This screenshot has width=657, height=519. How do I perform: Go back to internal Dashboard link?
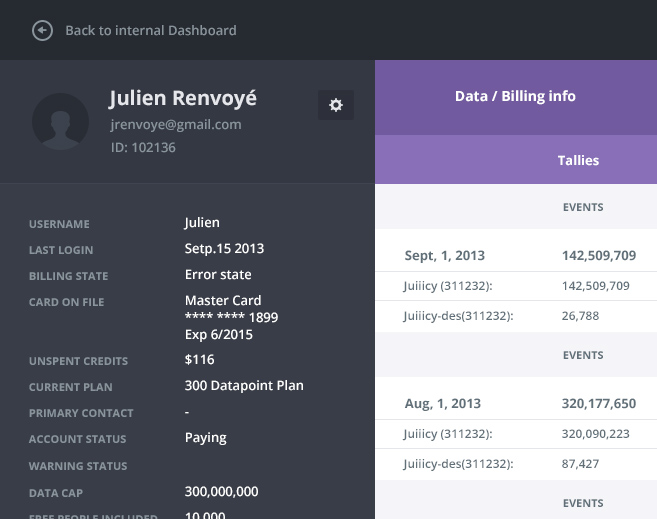pyautogui.click(x=150, y=30)
